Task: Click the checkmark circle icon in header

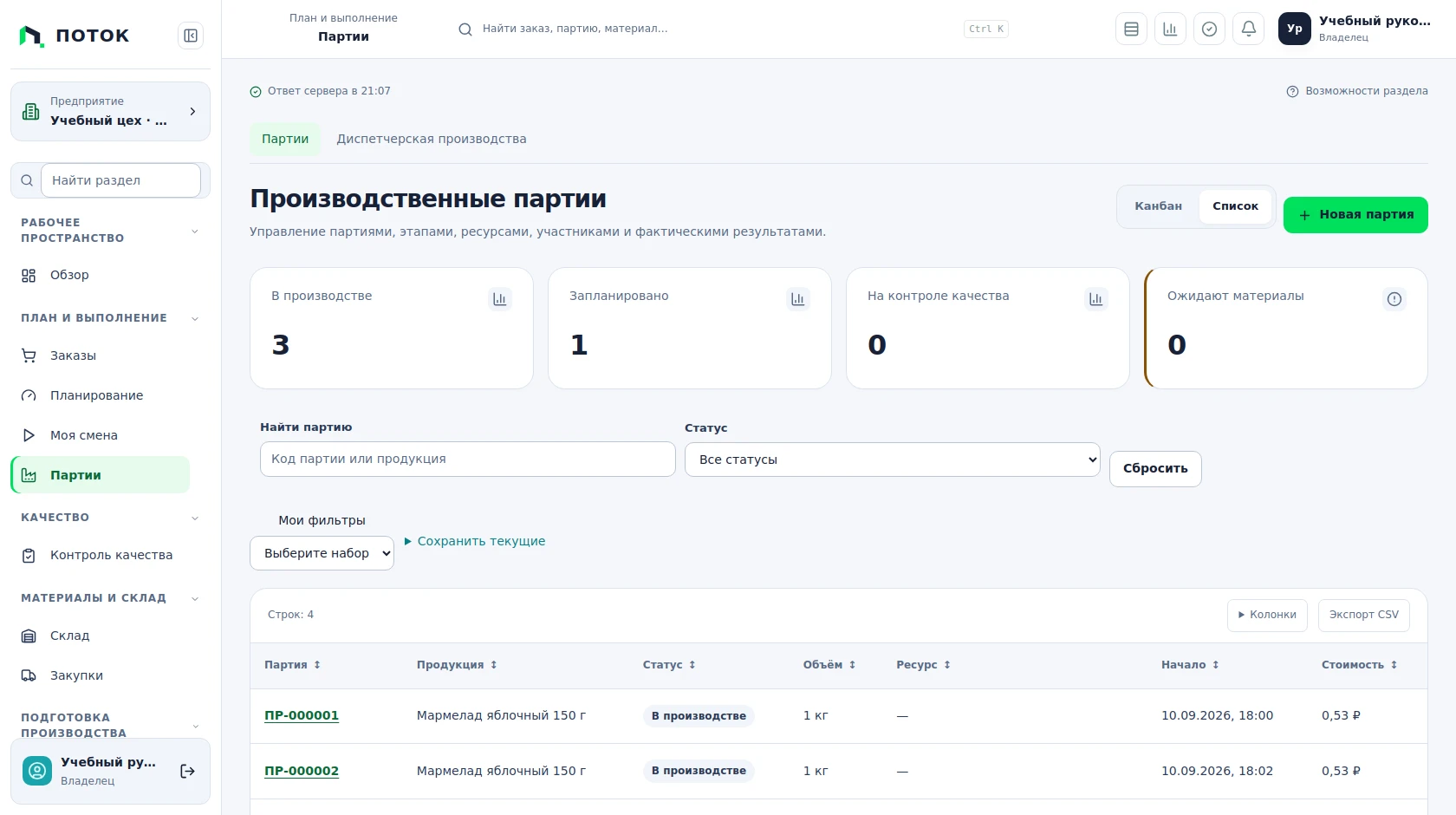Action: coord(1210,29)
